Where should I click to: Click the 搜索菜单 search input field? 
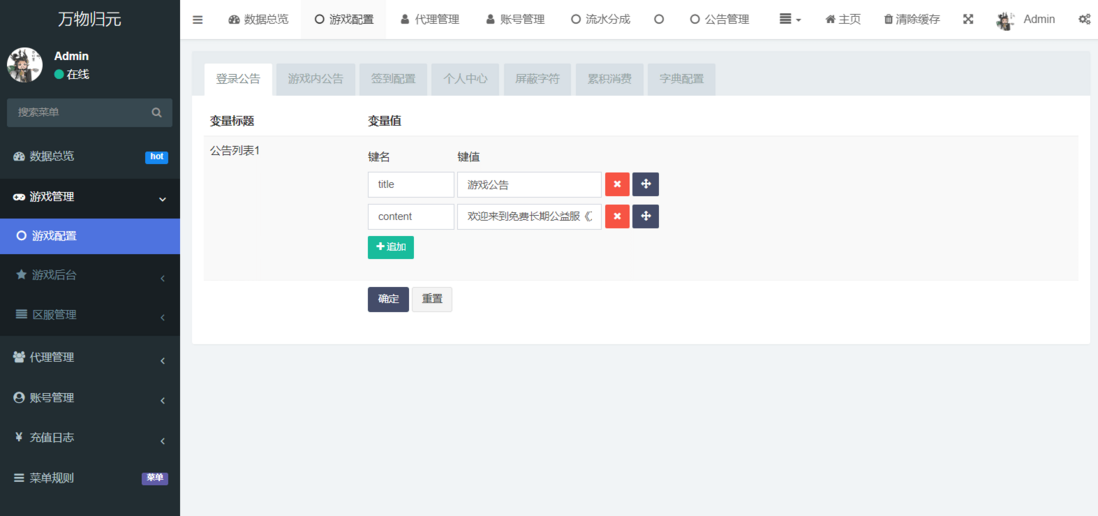80,113
